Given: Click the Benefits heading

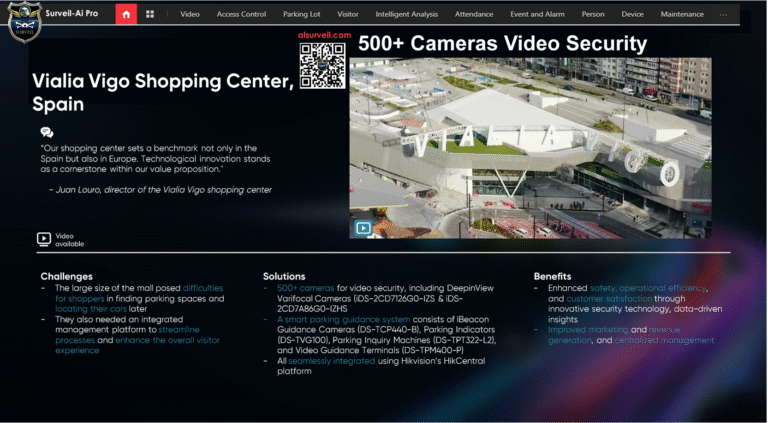Looking at the screenshot, I should point(552,276).
